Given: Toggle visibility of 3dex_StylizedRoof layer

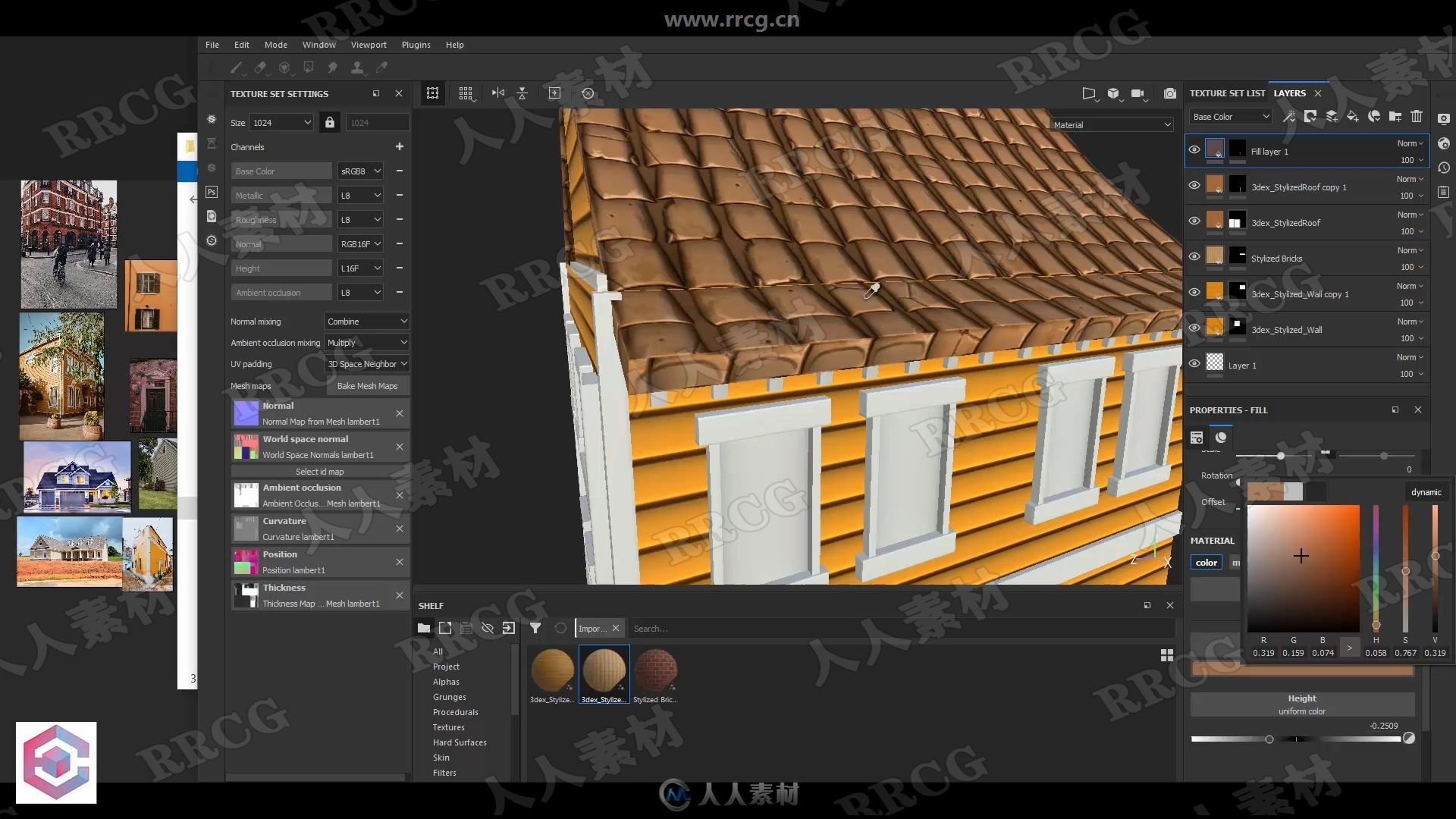Looking at the screenshot, I should click(x=1194, y=222).
